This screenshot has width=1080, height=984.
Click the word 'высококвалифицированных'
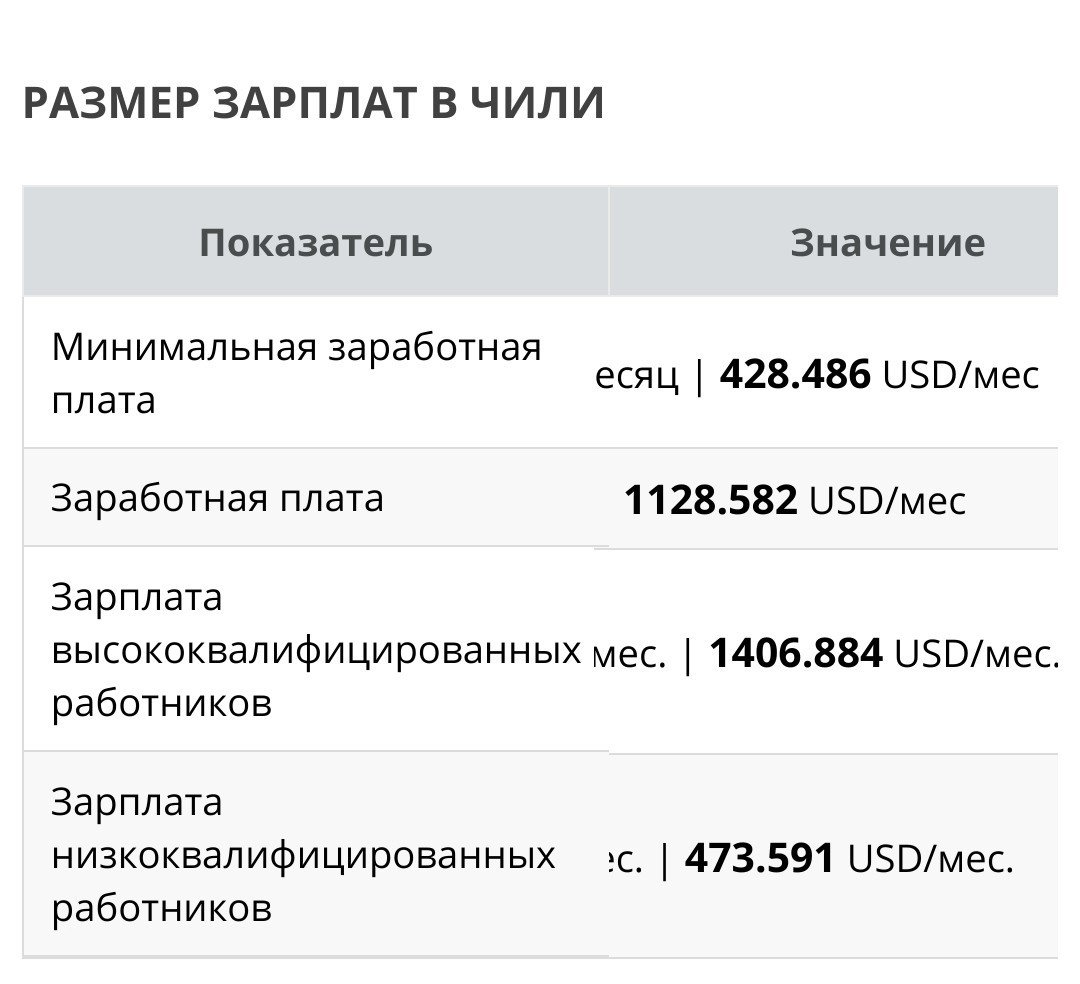[316, 649]
